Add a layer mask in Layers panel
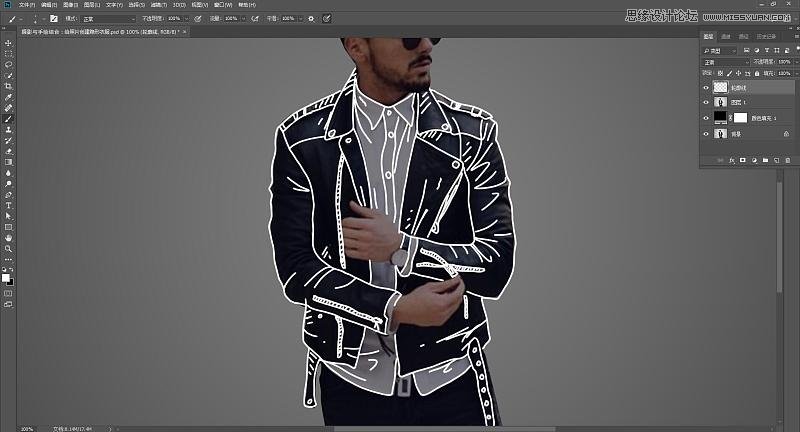 pos(743,160)
